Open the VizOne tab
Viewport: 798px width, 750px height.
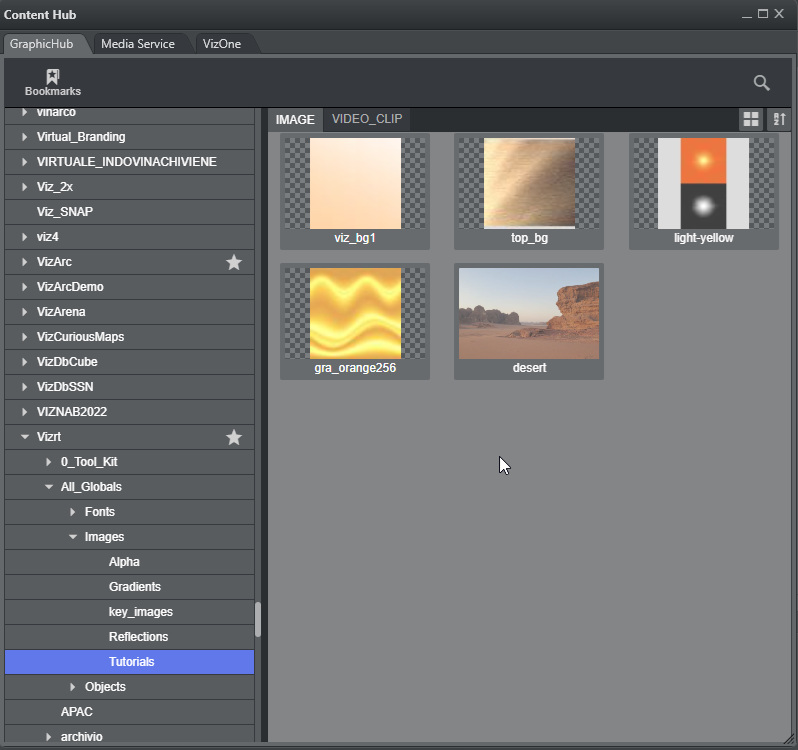[x=221, y=44]
